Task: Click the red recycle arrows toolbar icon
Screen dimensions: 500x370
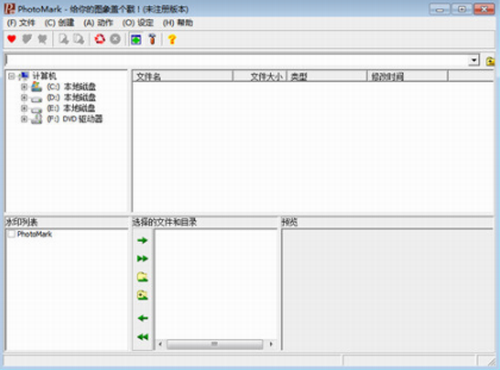Action: pyautogui.click(x=100, y=39)
